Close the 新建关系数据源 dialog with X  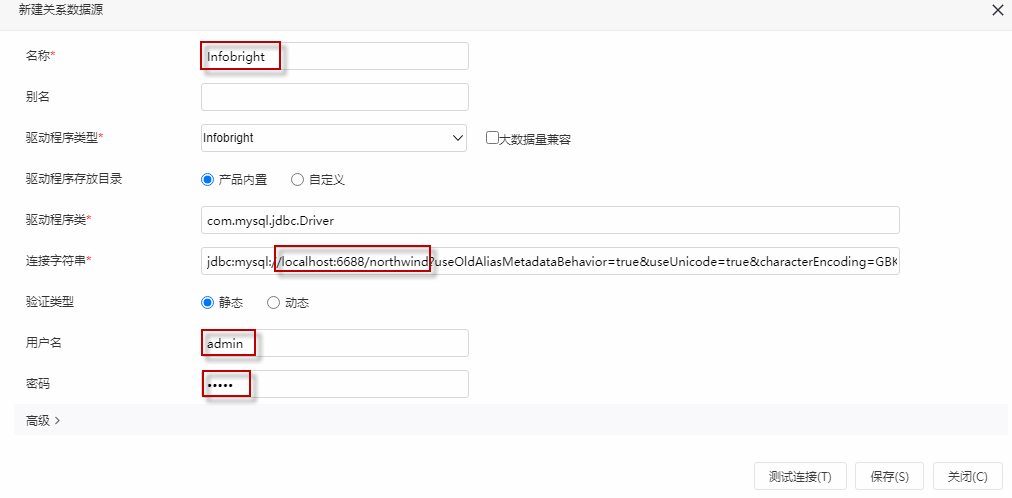click(997, 10)
